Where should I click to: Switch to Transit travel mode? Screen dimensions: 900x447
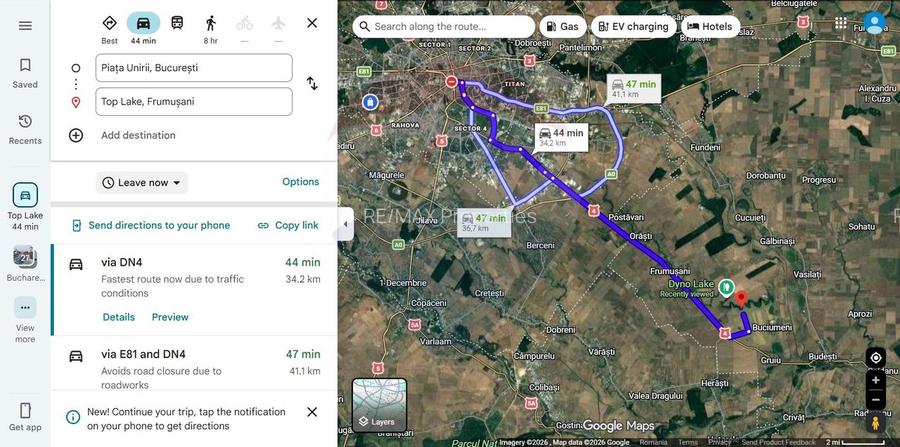pyautogui.click(x=177, y=23)
